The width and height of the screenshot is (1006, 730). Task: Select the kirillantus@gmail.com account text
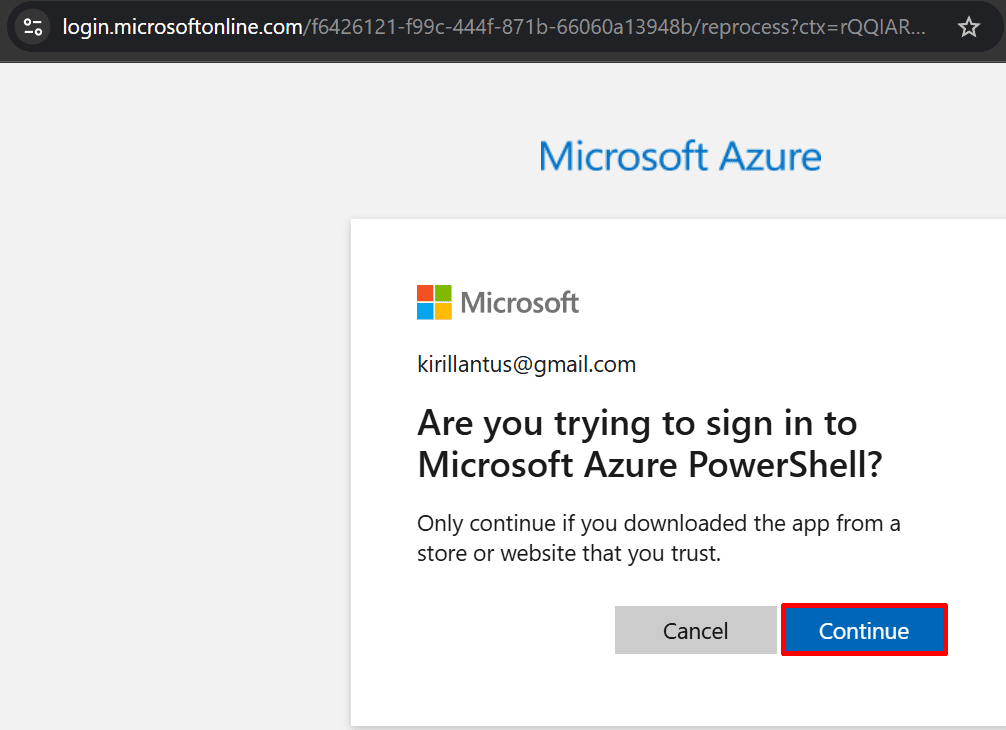(x=527, y=364)
